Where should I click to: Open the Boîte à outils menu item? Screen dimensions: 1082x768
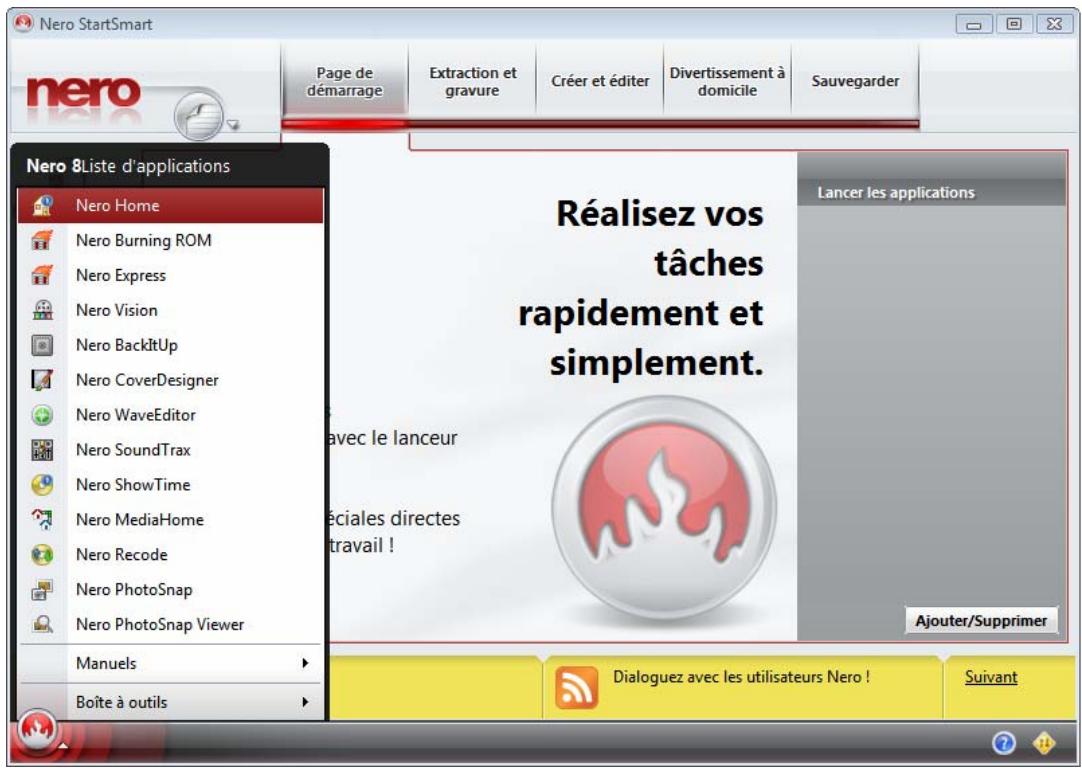coord(170,702)
